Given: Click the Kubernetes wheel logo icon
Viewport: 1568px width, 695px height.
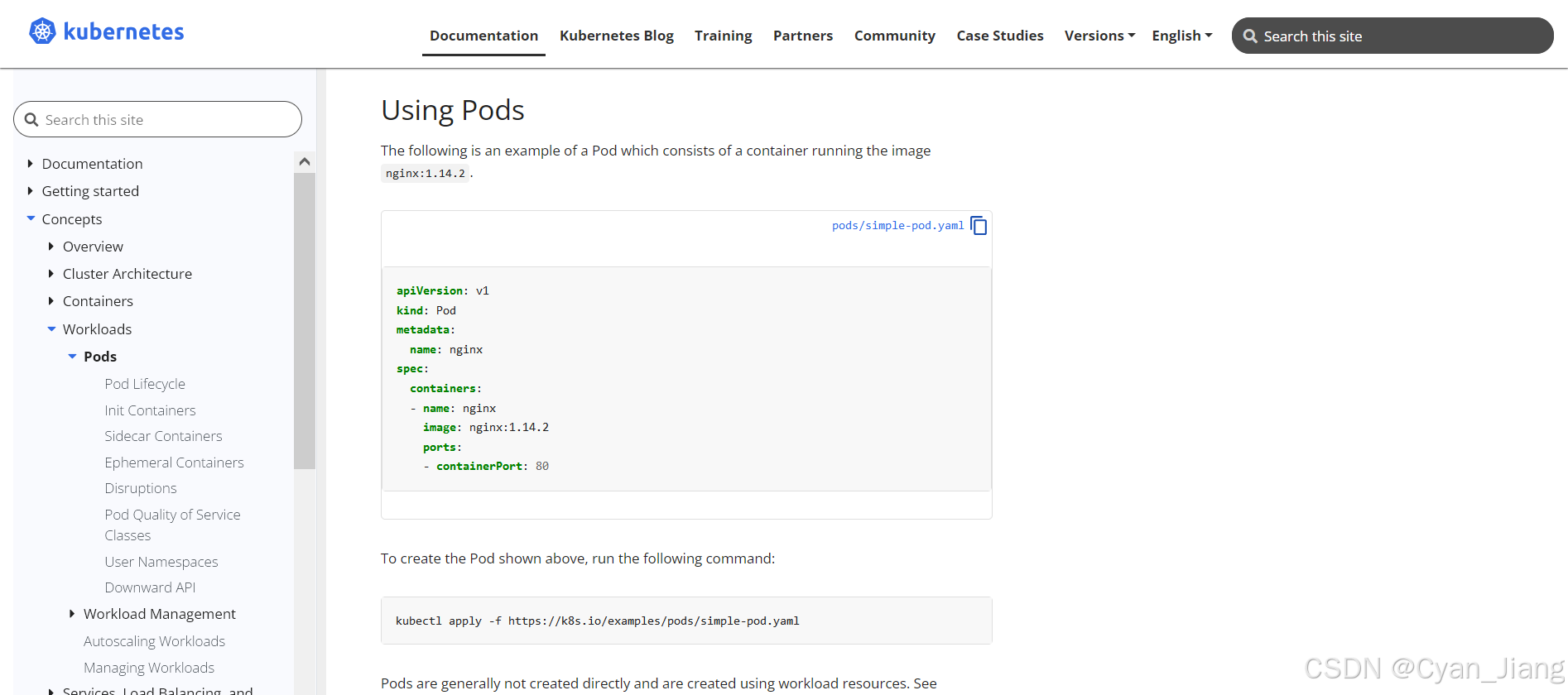Looking at the screenshot, I should pyautogui.click(x=42, y=31).
